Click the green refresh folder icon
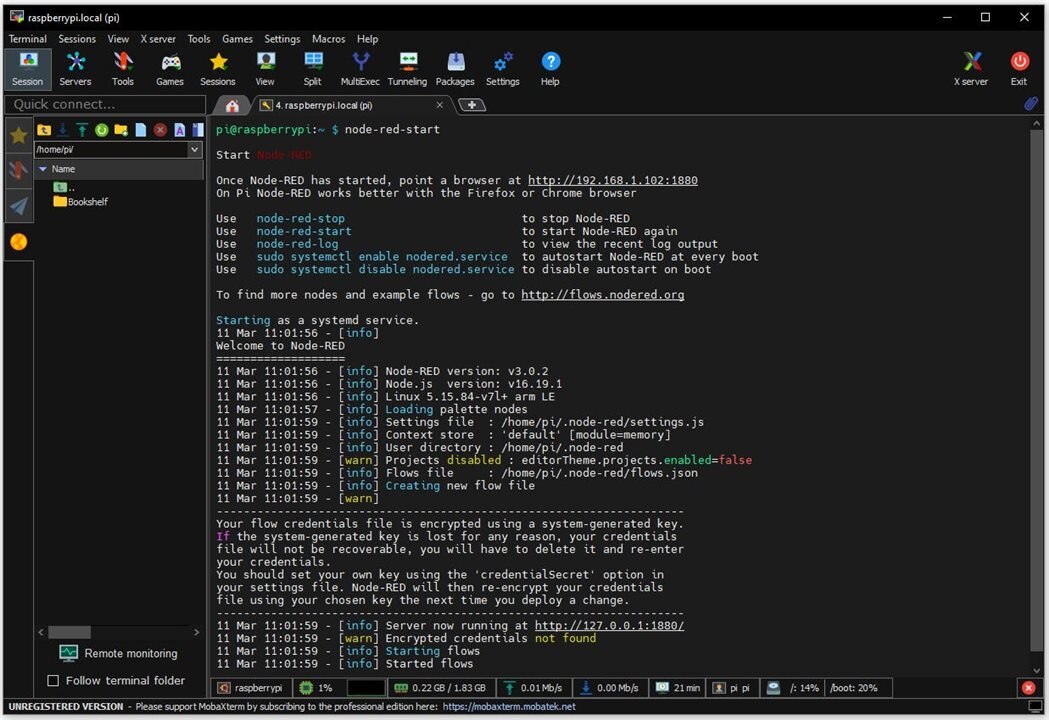Image resolution: width=1049 pixels, height=720 pixels. 101,130
